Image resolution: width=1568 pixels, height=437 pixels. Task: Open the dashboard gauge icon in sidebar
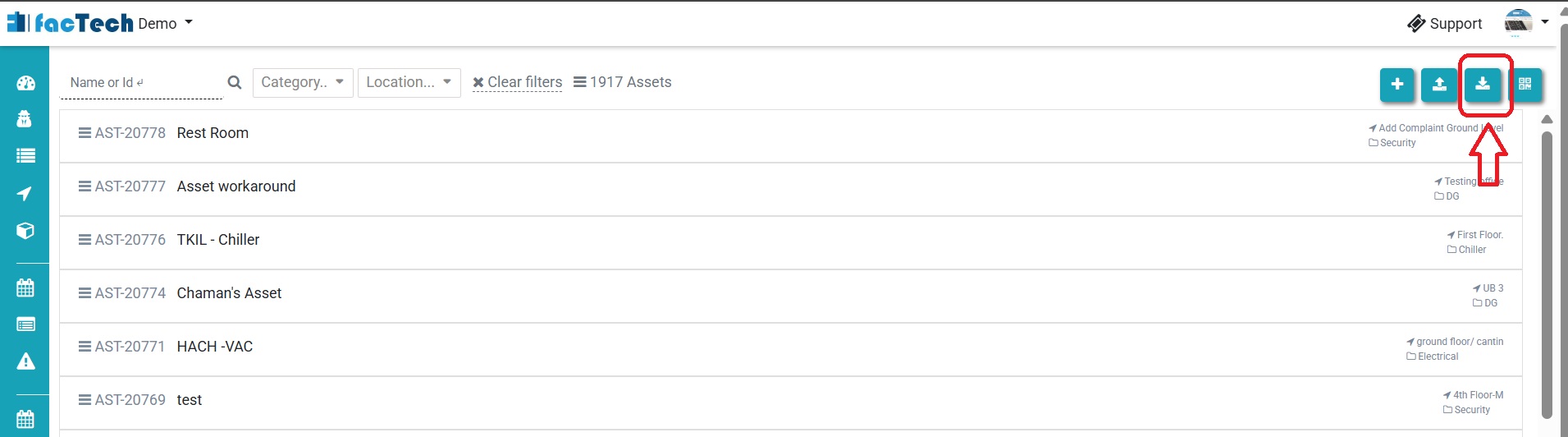[x=25, y=83]
